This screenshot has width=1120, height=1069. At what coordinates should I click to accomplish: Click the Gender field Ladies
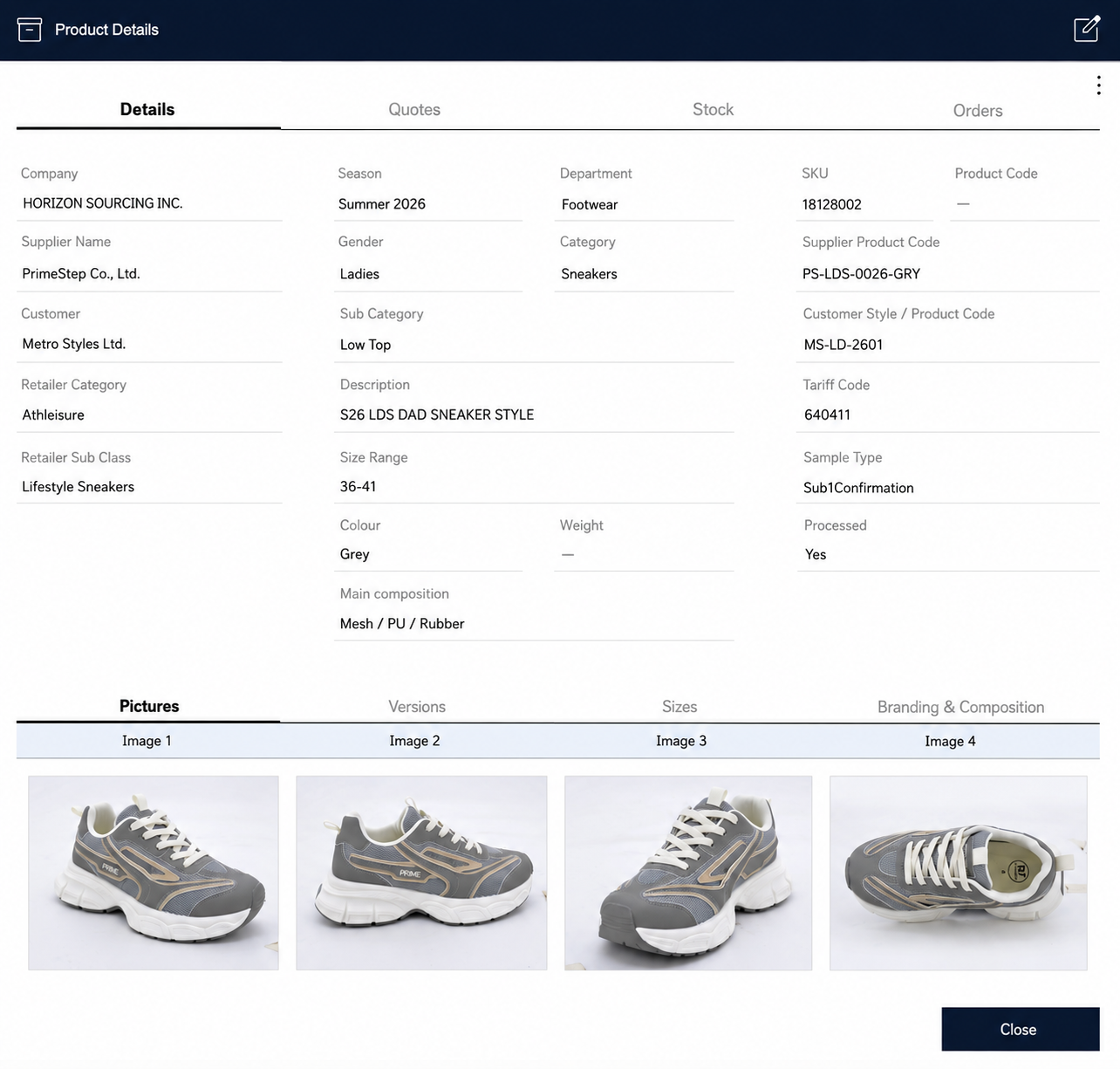428,274
